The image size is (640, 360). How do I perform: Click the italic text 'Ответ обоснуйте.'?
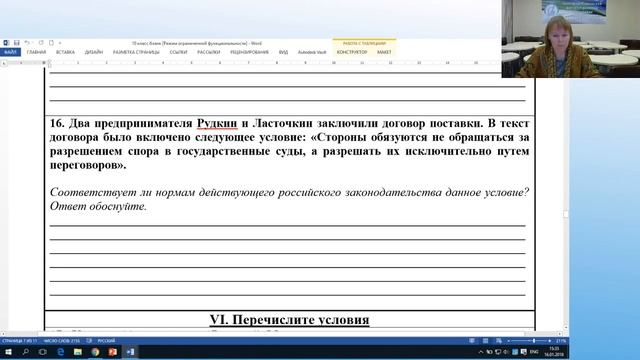coord(98,206)
